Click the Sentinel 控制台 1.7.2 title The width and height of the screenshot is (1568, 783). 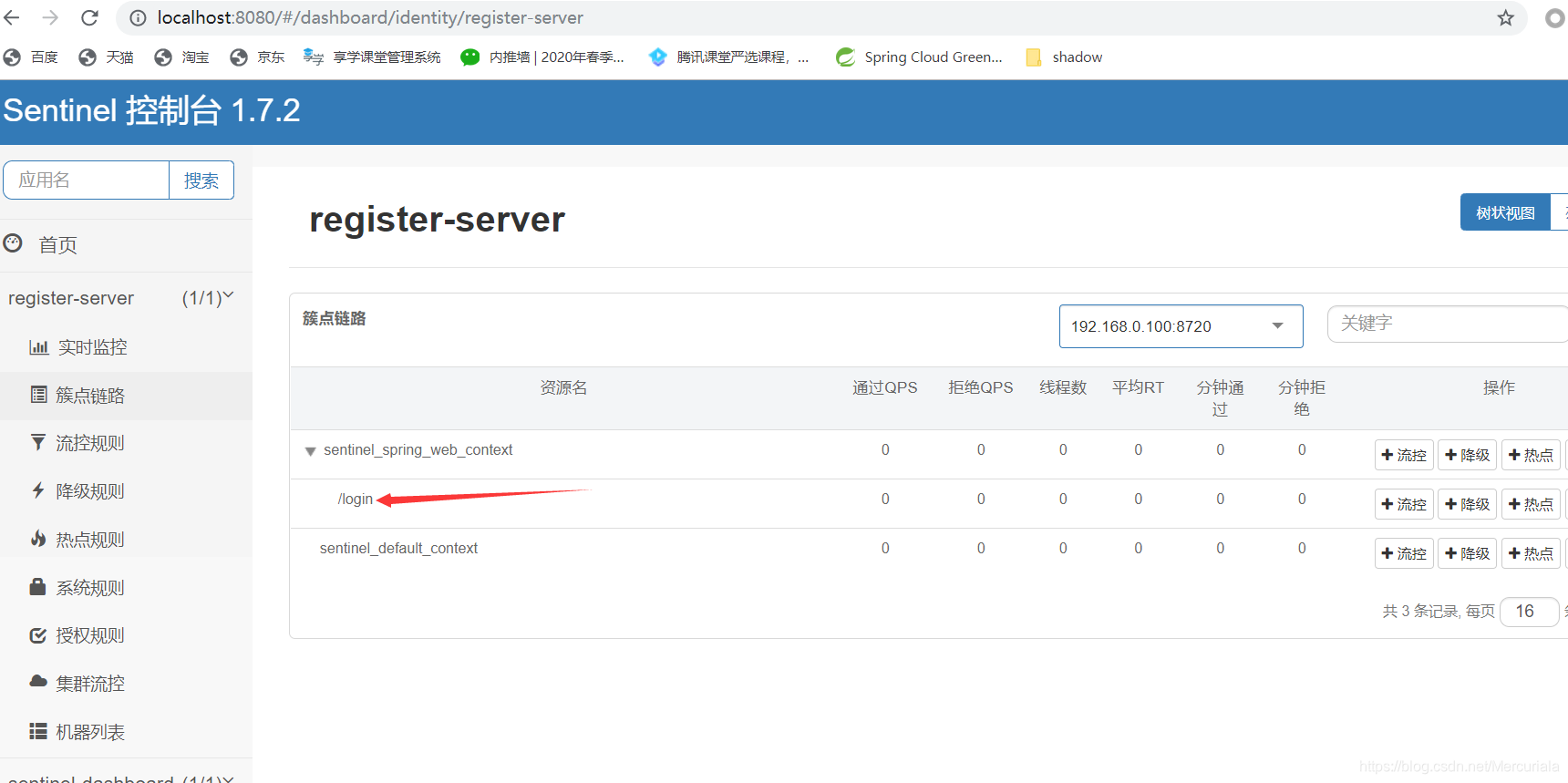pyautogui.click(x=151, y=110)
